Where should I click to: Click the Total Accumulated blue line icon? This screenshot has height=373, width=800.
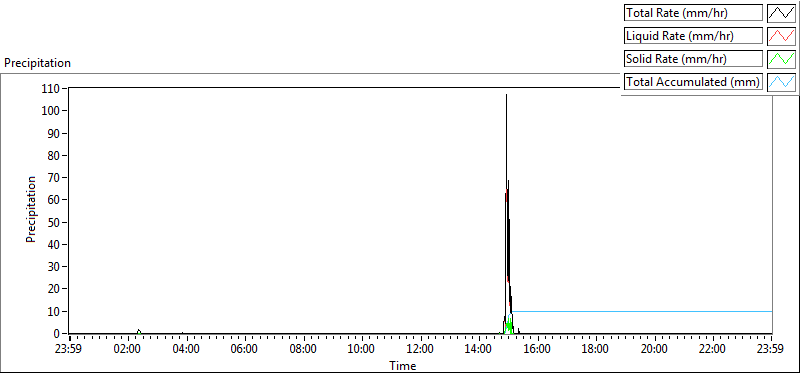(x=781, y=82)
